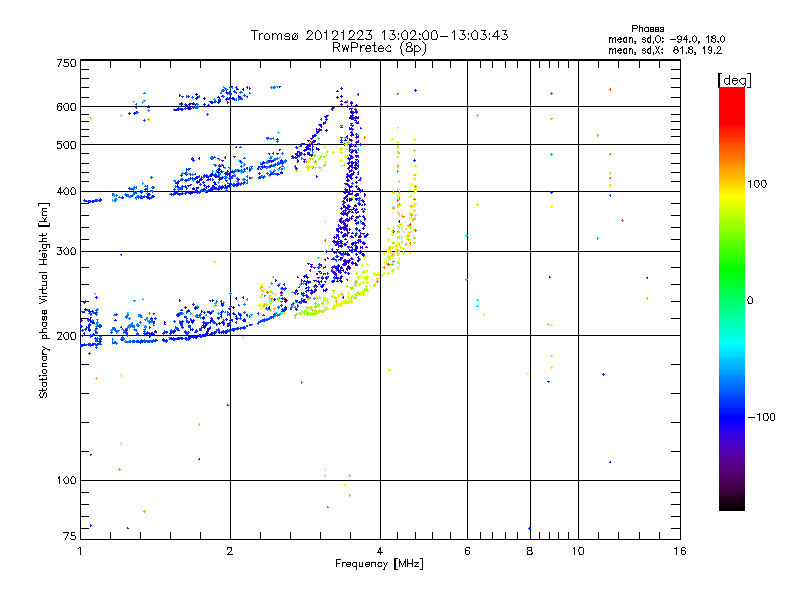Image resolution: width=800 pixels, height=600 pixels.
Task: Click the '[deg]' colorbar unit label
Action: pyautogui.click(x=734, y=80)
